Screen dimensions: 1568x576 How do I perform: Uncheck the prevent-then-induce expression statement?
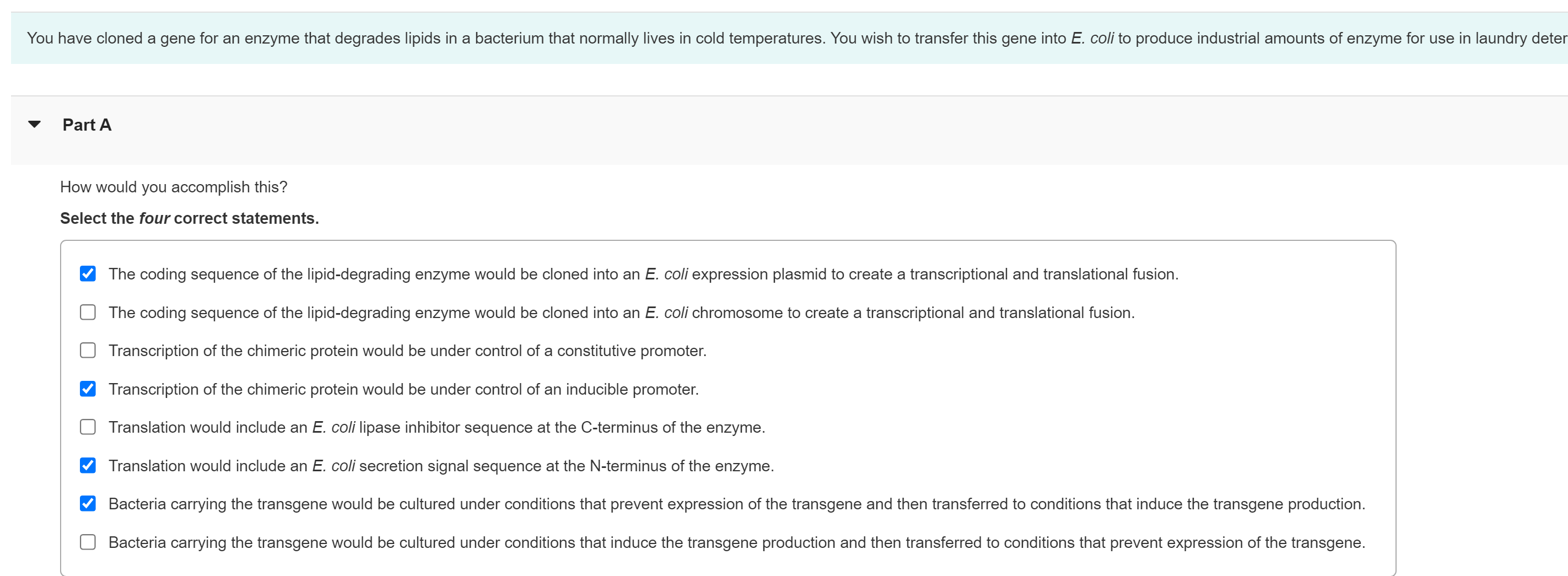(x=88, y=504)
